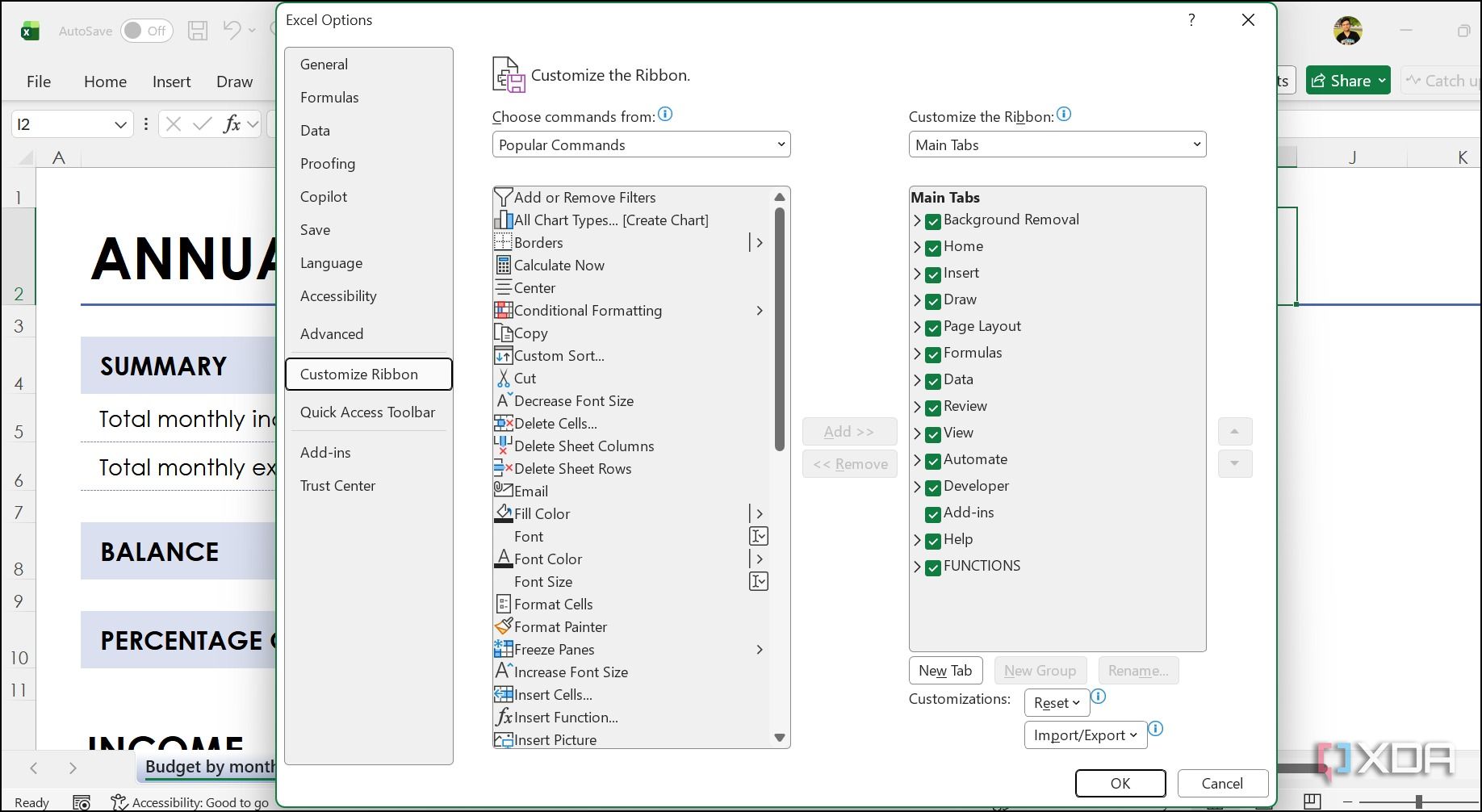Open the Reset customizations dropdown
Viewport: 1482px width, 812px height.
click(x=1057, y=703)
